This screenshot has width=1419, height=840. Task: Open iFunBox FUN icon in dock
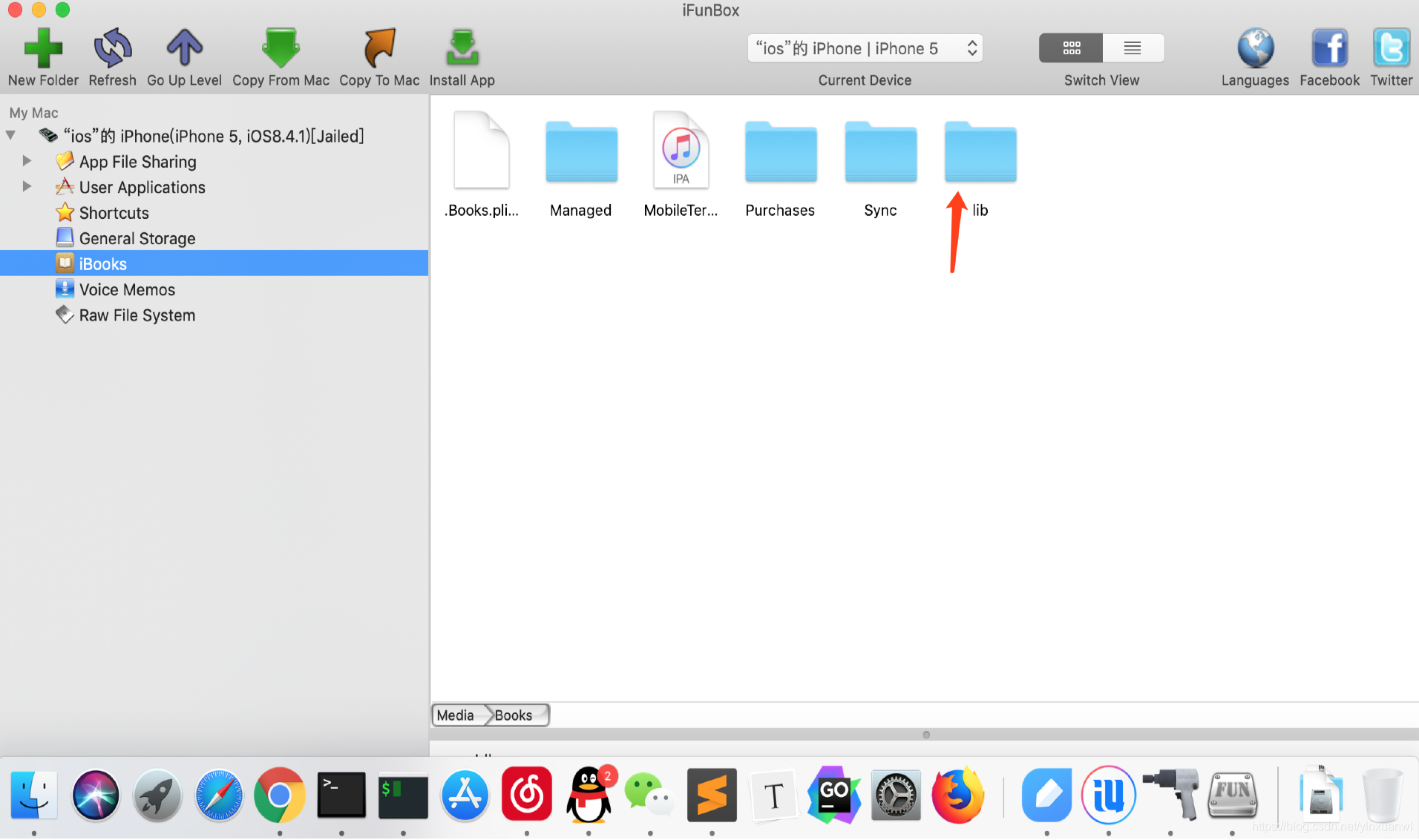tap(1232, 795)
